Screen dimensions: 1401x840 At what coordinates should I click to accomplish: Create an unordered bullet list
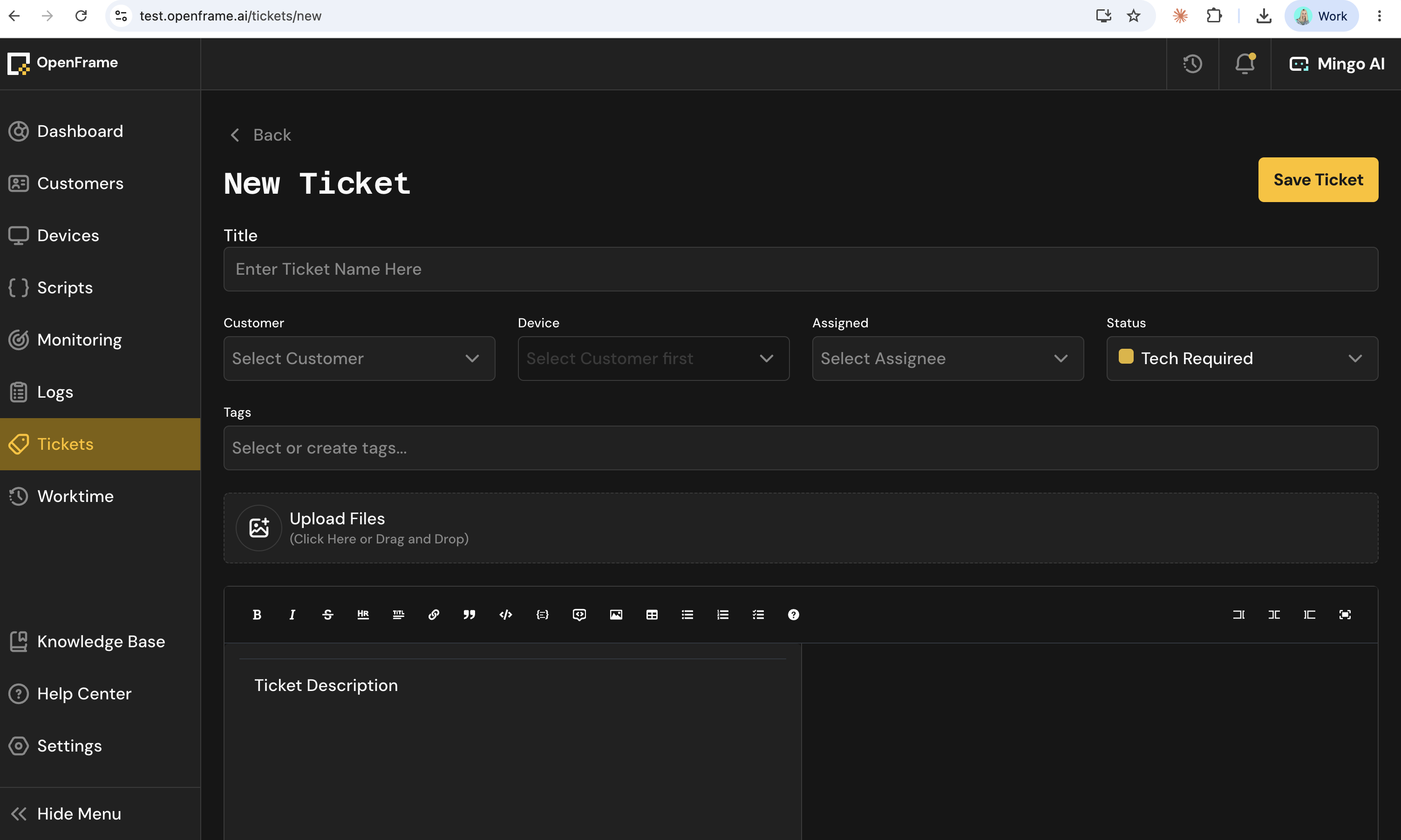click(x=687, y=615)
